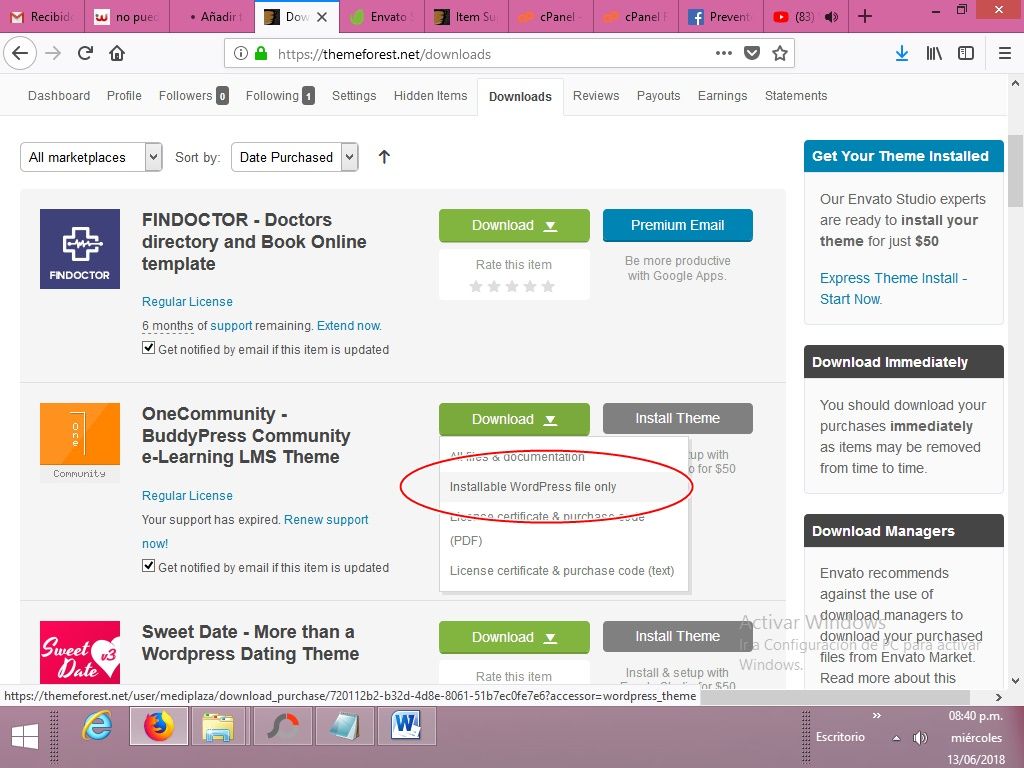
Task: Toggle OneCommunity update email notification checkbox
Action: pos(148,566)
